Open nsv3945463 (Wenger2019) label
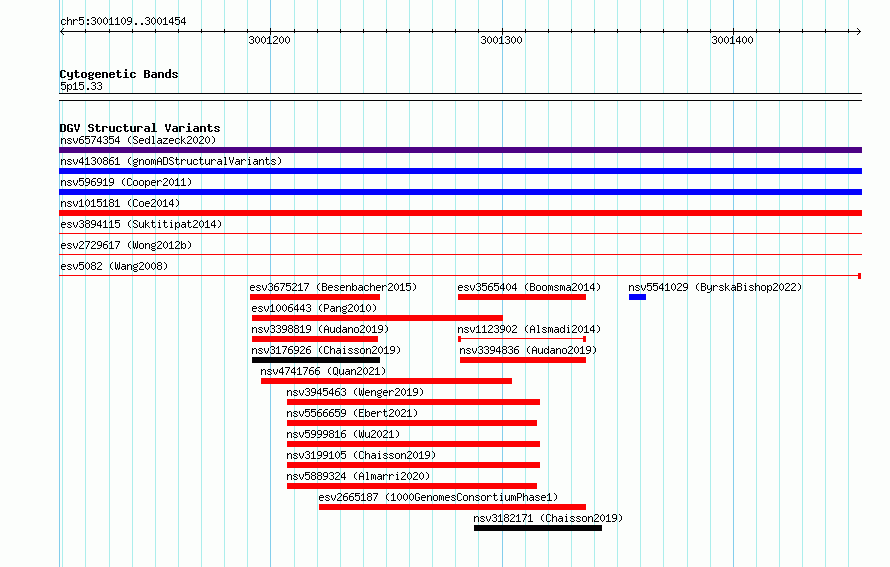 pos(355,392)
